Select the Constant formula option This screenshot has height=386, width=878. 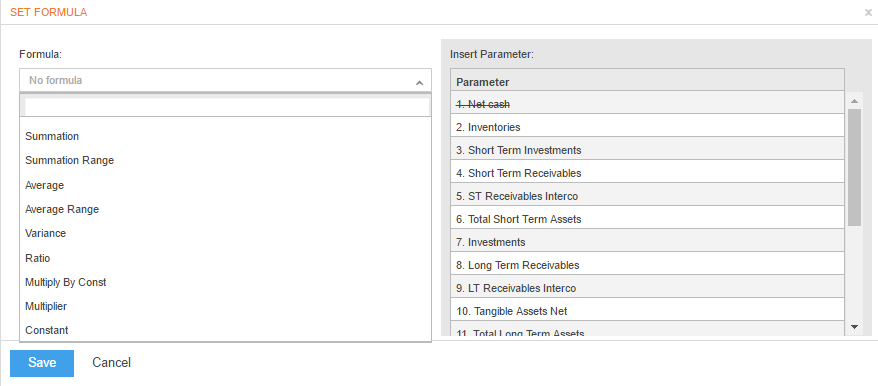tap(225, 330)
